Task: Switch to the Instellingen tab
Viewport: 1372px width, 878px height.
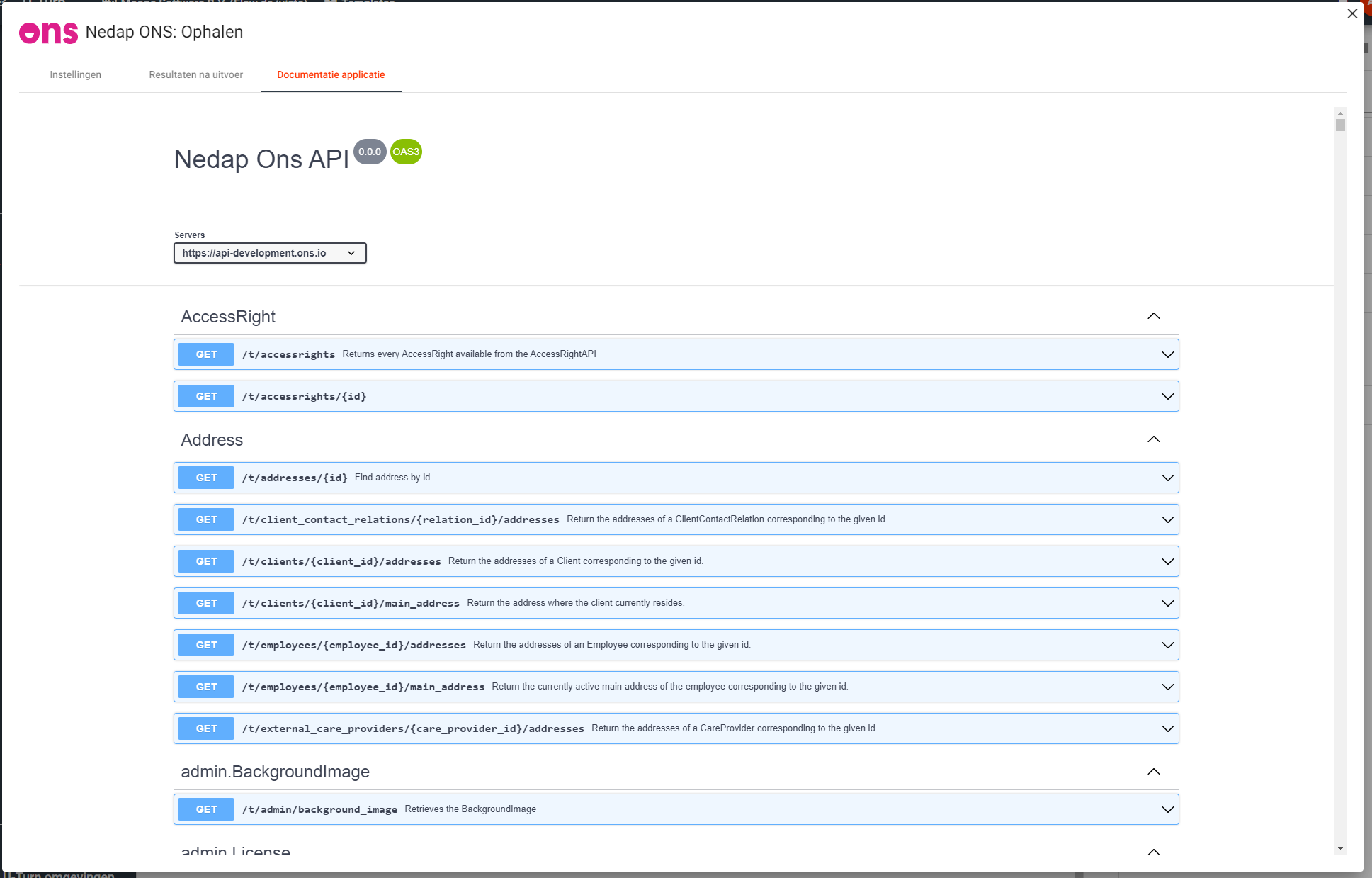Action: tap(75, 74)
